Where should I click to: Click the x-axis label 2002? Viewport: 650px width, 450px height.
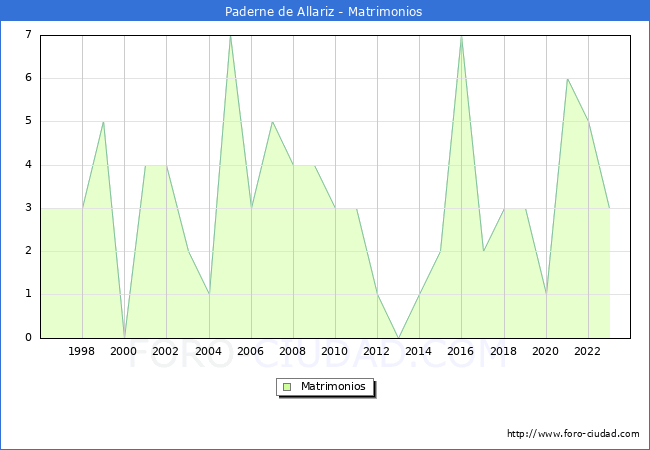[165, 351]
